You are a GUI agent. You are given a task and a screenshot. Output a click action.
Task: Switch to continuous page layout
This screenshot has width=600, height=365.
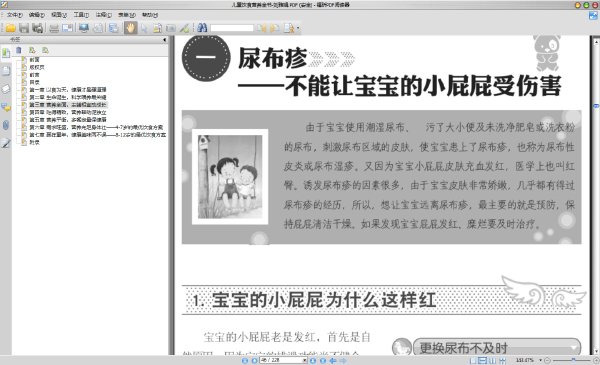[x=483, y=360]
